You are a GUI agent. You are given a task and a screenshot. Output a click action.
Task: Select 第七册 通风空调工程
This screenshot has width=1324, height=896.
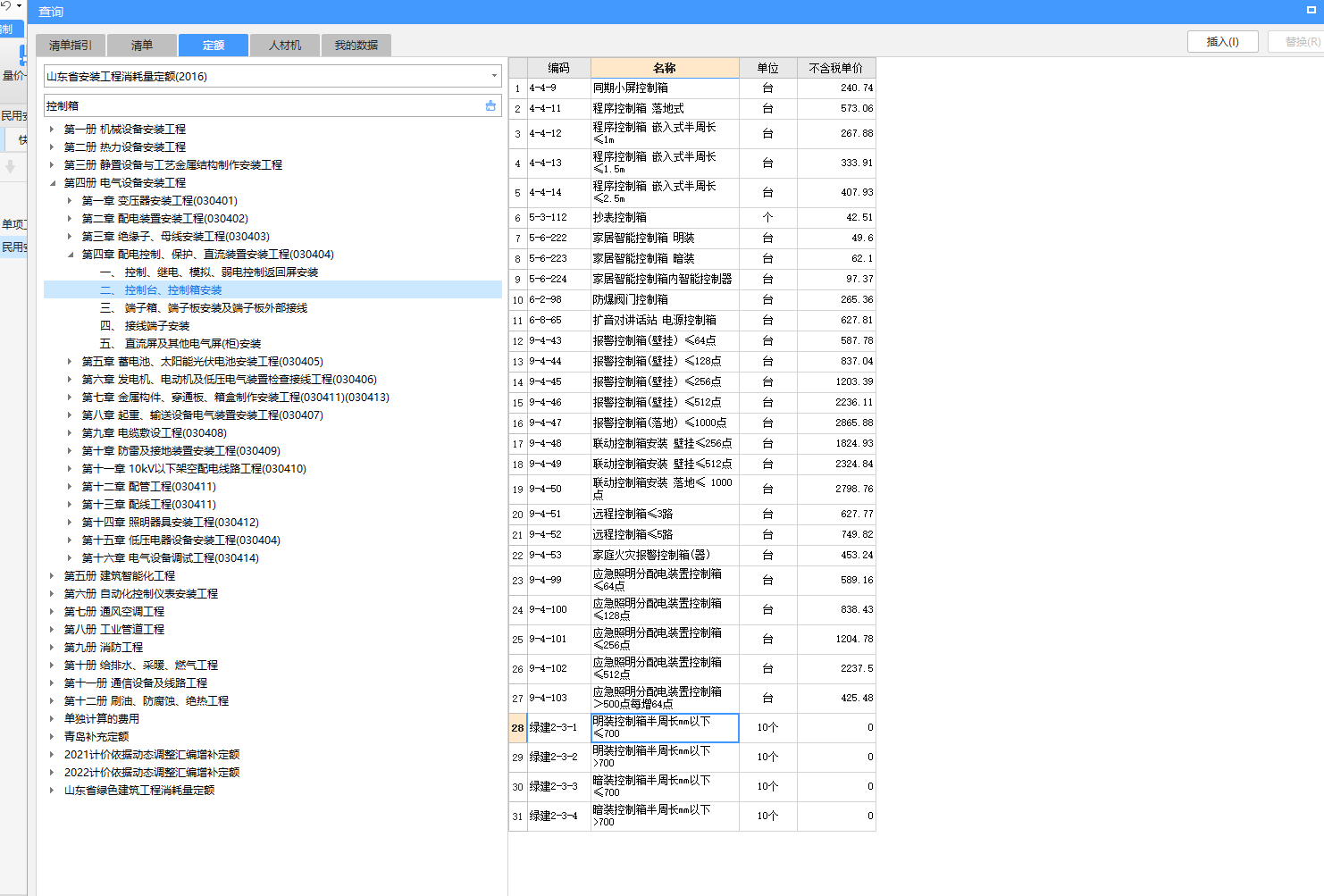tap(114, 611)
